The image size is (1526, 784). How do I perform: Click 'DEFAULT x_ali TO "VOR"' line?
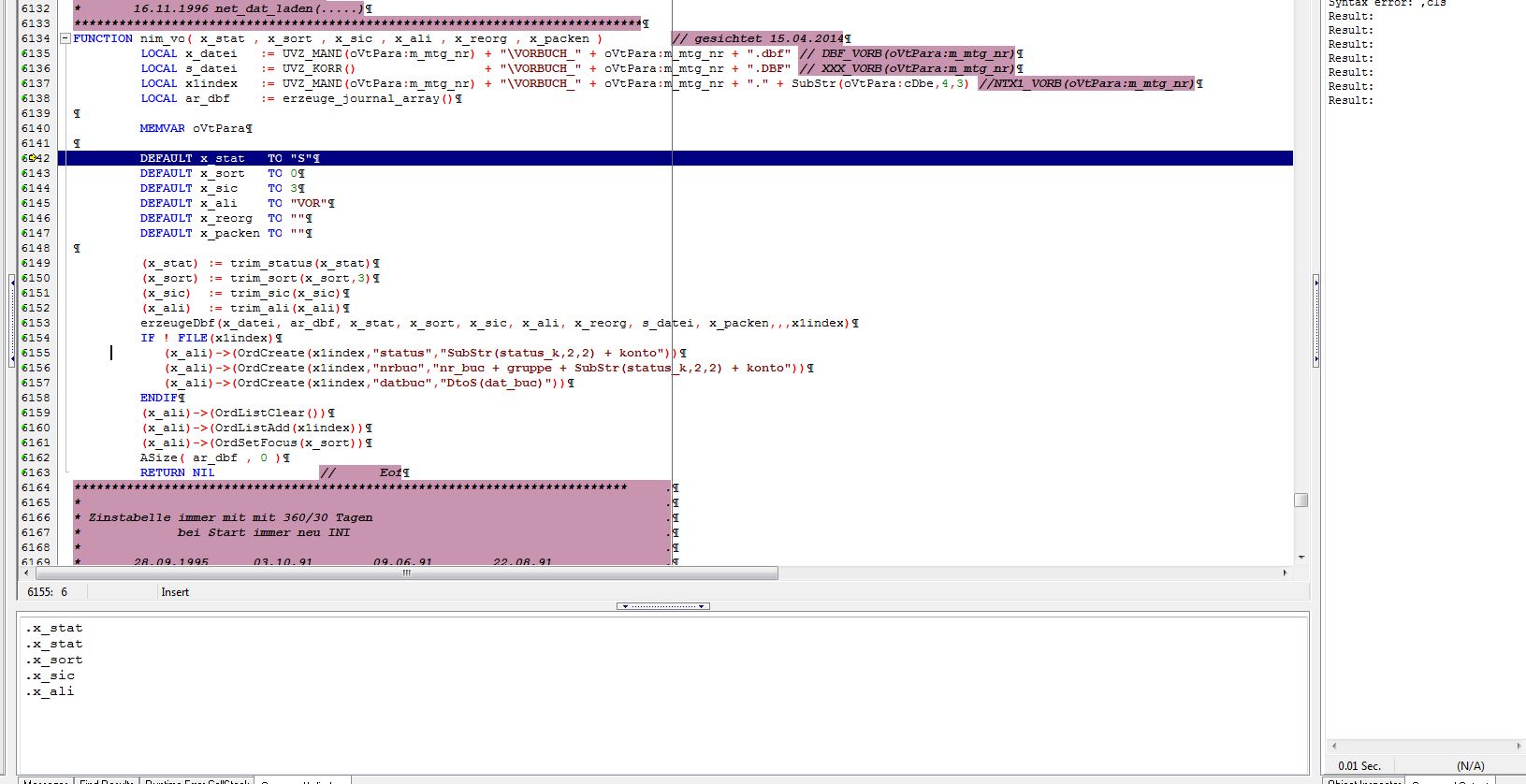click(x=233, y=203)
